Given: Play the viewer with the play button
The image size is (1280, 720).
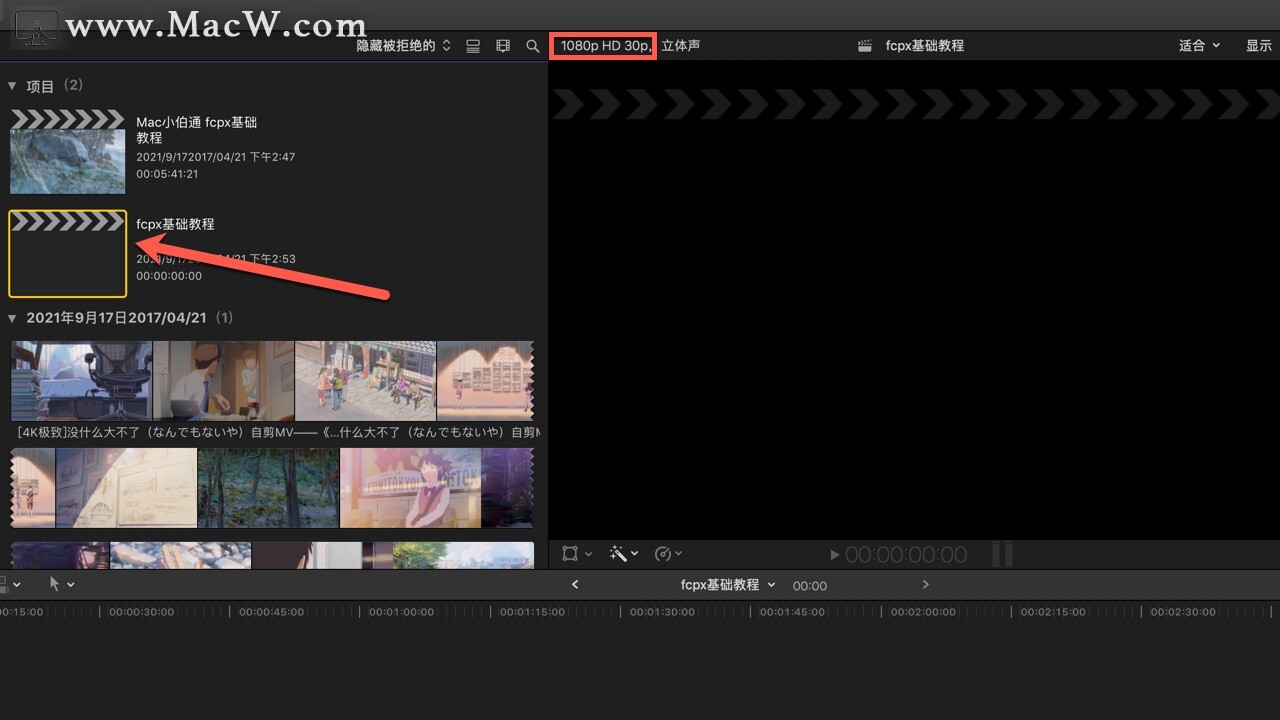Looking at the screenshot, I should click(835, 554).
